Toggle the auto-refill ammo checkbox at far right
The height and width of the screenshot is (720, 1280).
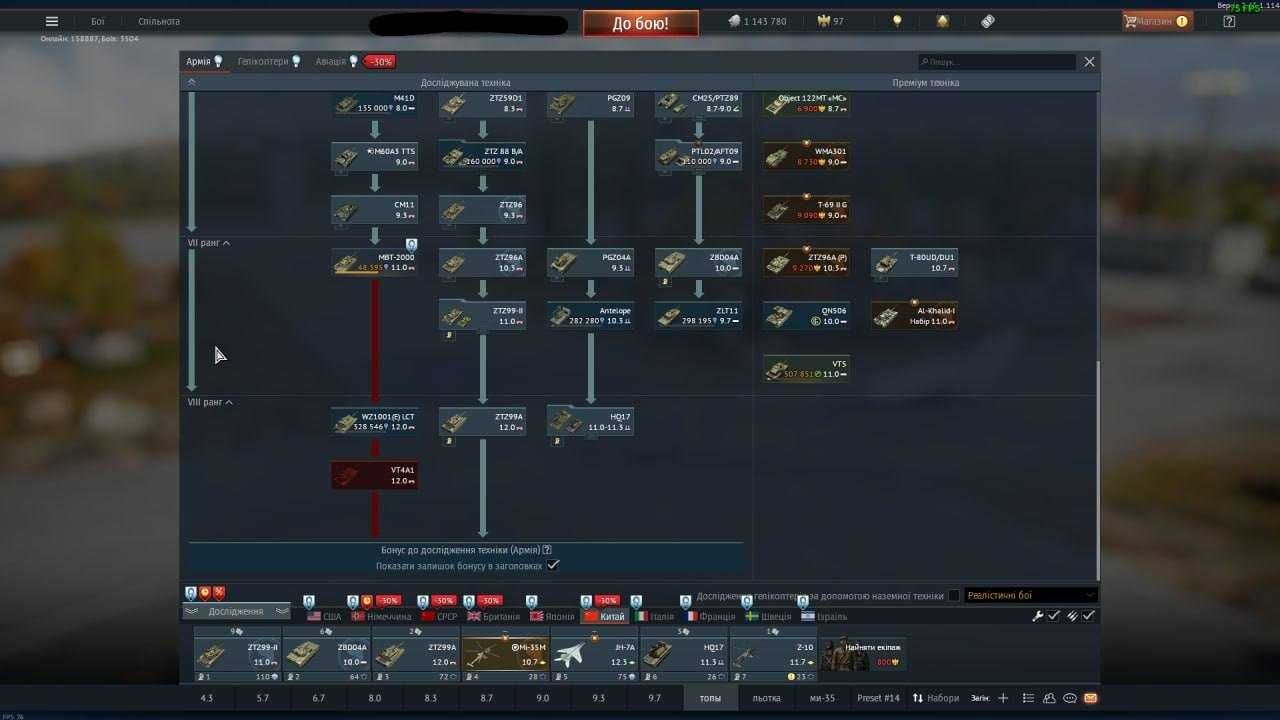tap(1089, 616)
